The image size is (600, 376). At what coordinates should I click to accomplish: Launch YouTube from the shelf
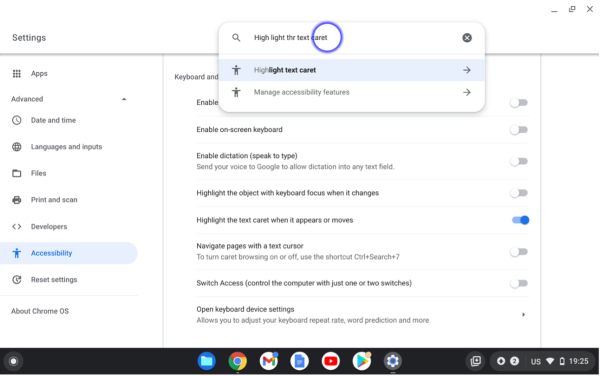click(331, 361)
